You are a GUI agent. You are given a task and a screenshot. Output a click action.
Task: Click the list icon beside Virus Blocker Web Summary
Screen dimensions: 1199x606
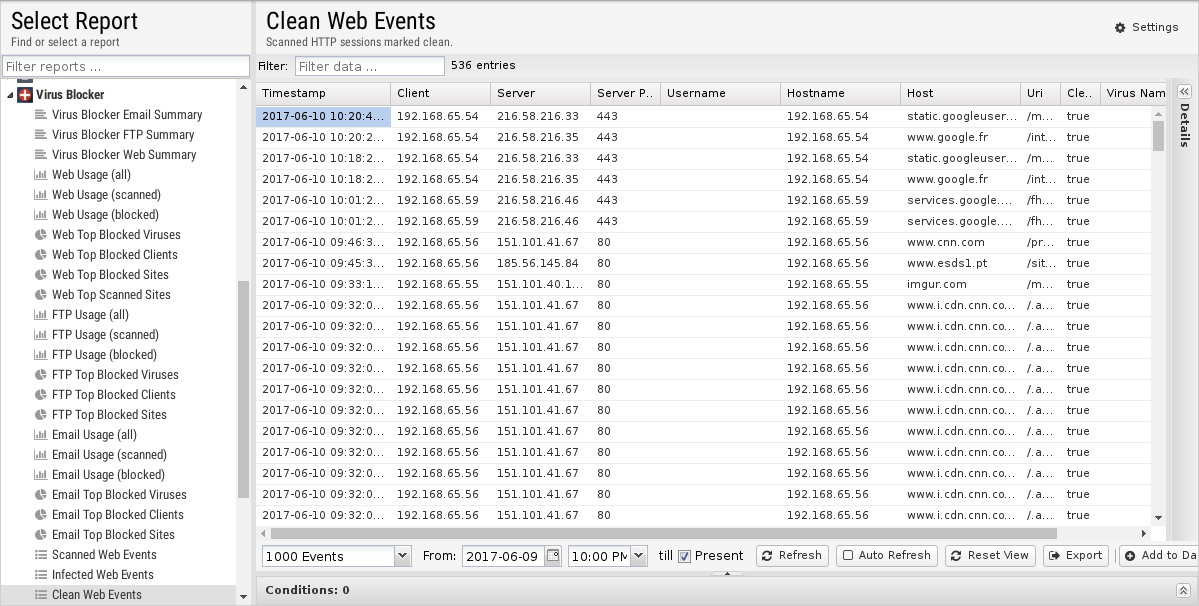pyautogui.click(x=41, y=154)
